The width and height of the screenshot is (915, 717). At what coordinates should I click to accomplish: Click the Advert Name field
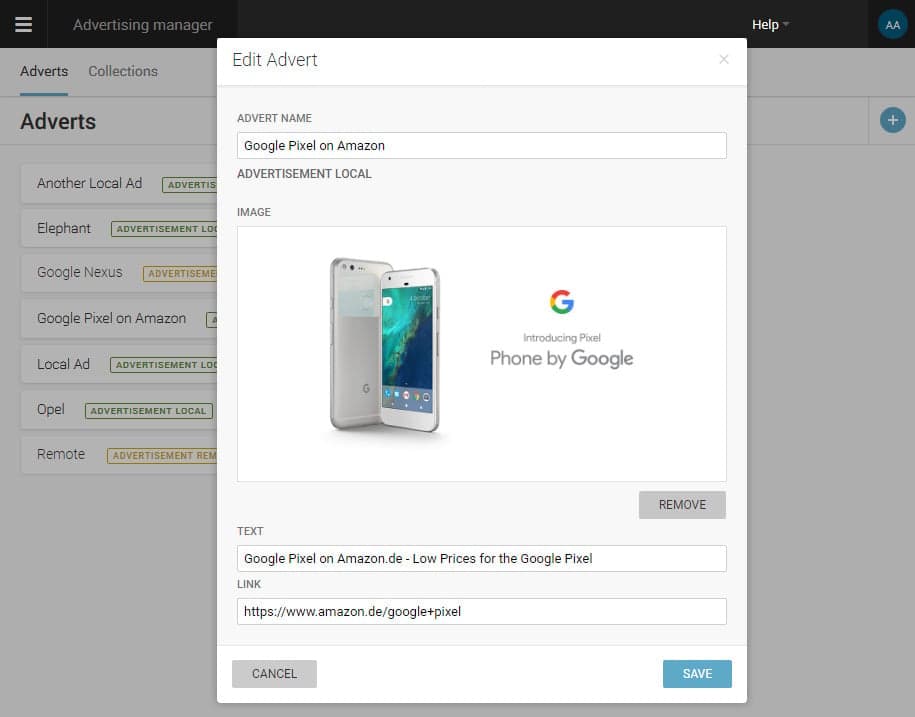point(481,145)
